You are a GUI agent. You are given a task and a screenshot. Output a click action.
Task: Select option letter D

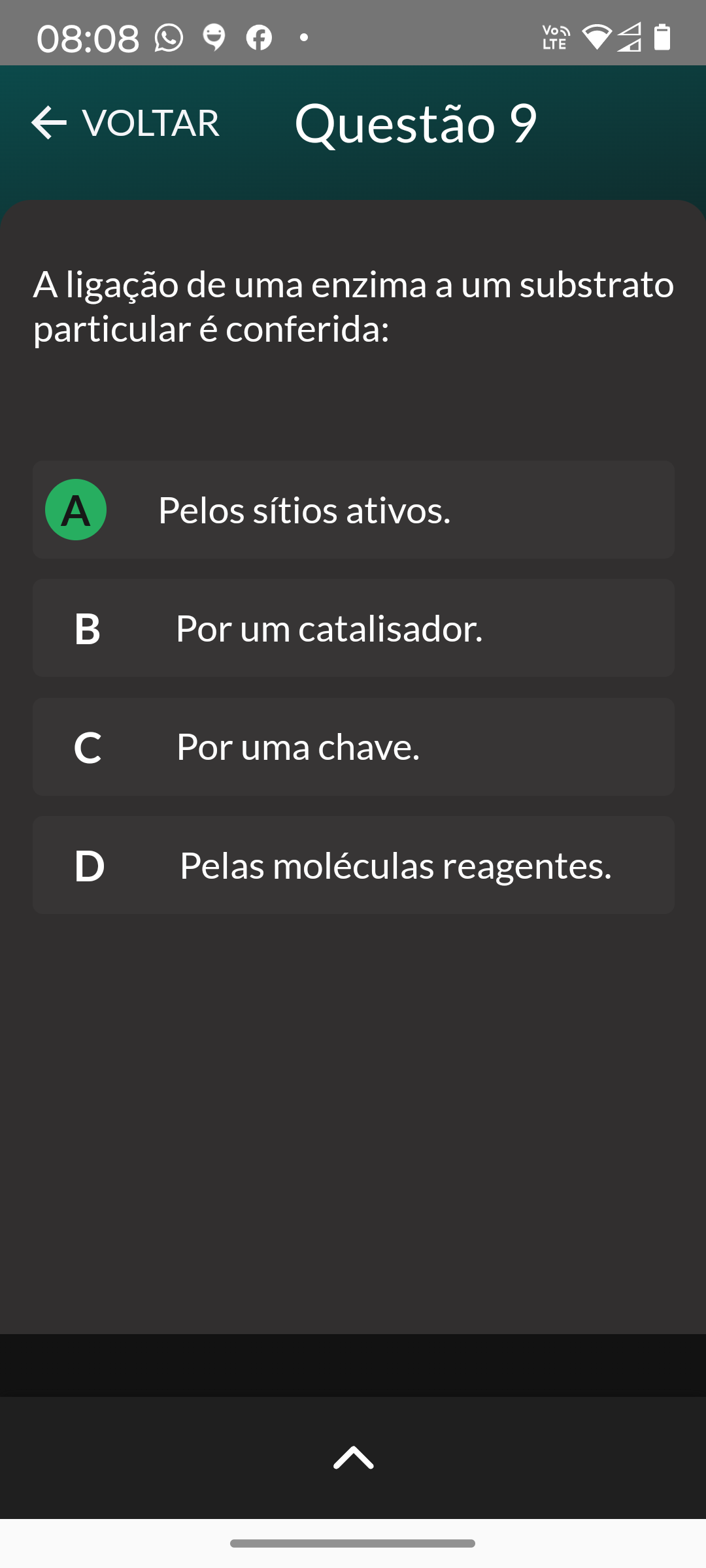click(x=89, y=866)
